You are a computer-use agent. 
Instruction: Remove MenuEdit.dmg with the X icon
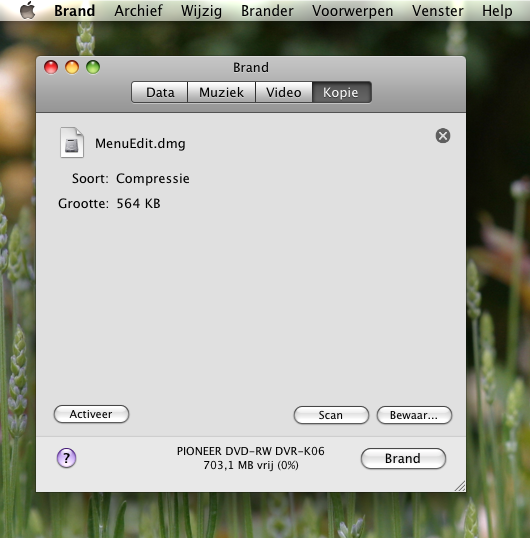pyautogui.click(x=443, y=136)
